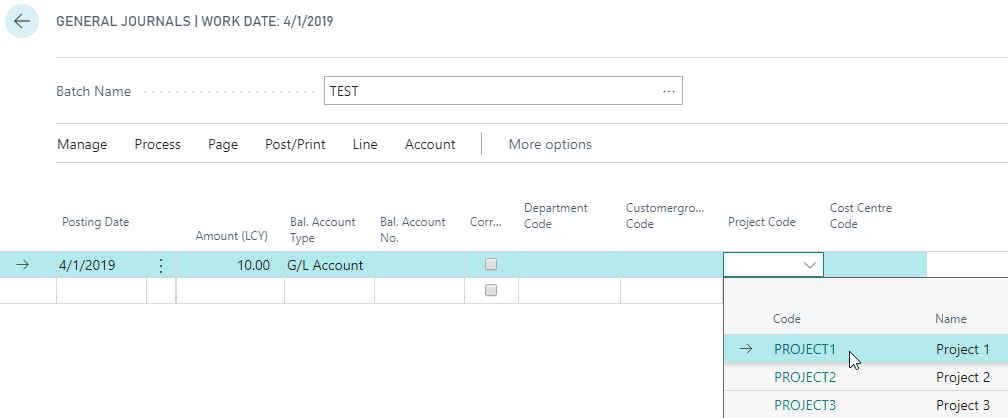The height and width of the screenshot is (418, 1008).
Task: Click the PROJECT1 row arrow indicator
Action: click(745, 349)
